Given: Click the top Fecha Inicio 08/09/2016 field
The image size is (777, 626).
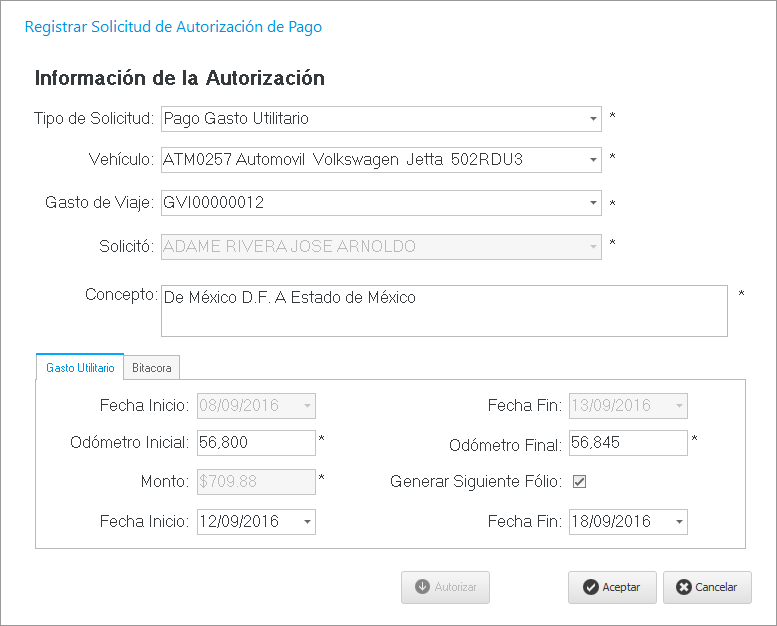Looking at the screenshot, I should (247, 406).
